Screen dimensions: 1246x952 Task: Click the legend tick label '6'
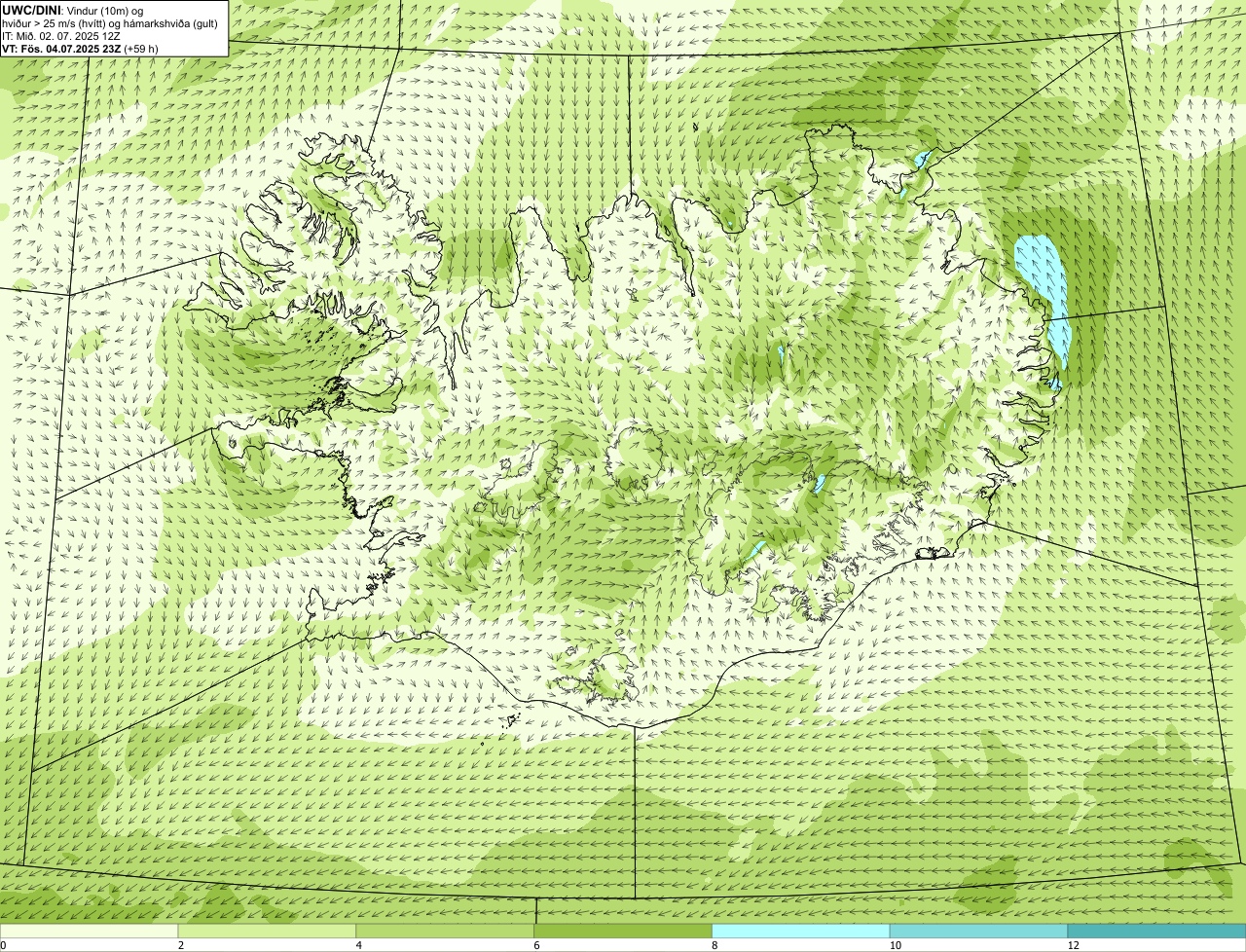(536, 945)
